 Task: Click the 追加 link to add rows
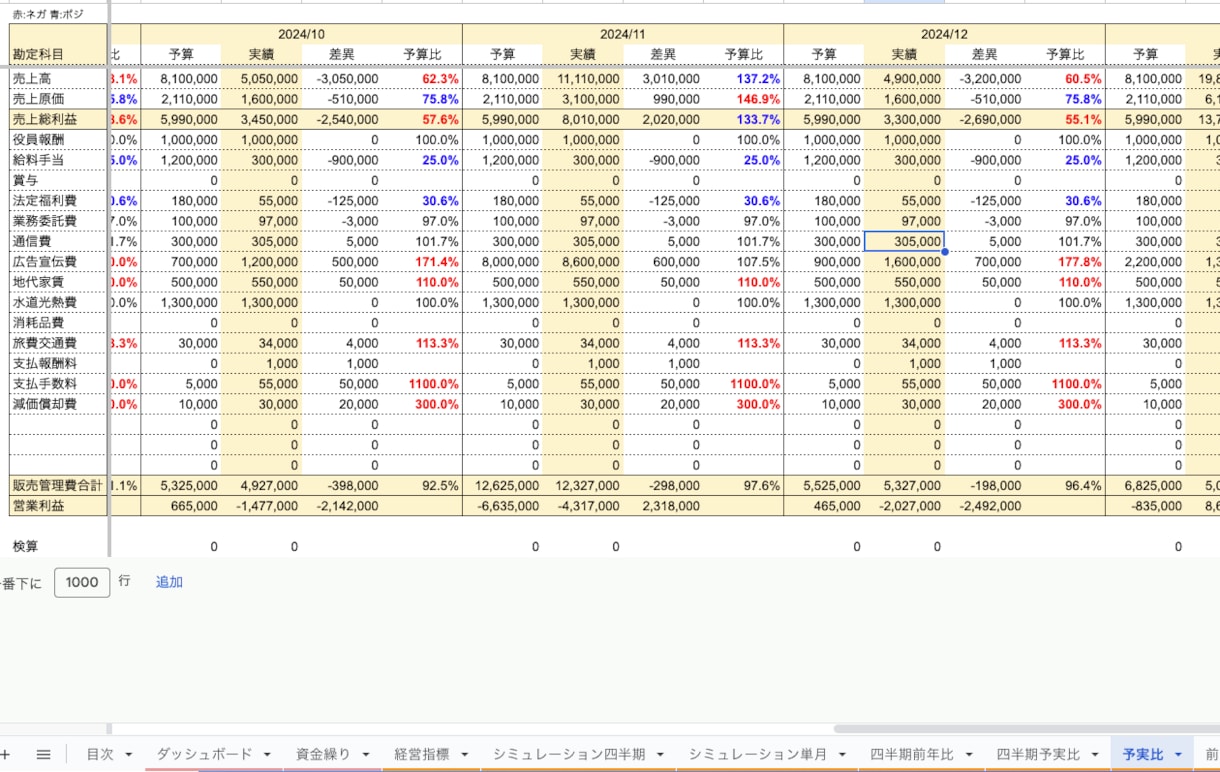169,582
